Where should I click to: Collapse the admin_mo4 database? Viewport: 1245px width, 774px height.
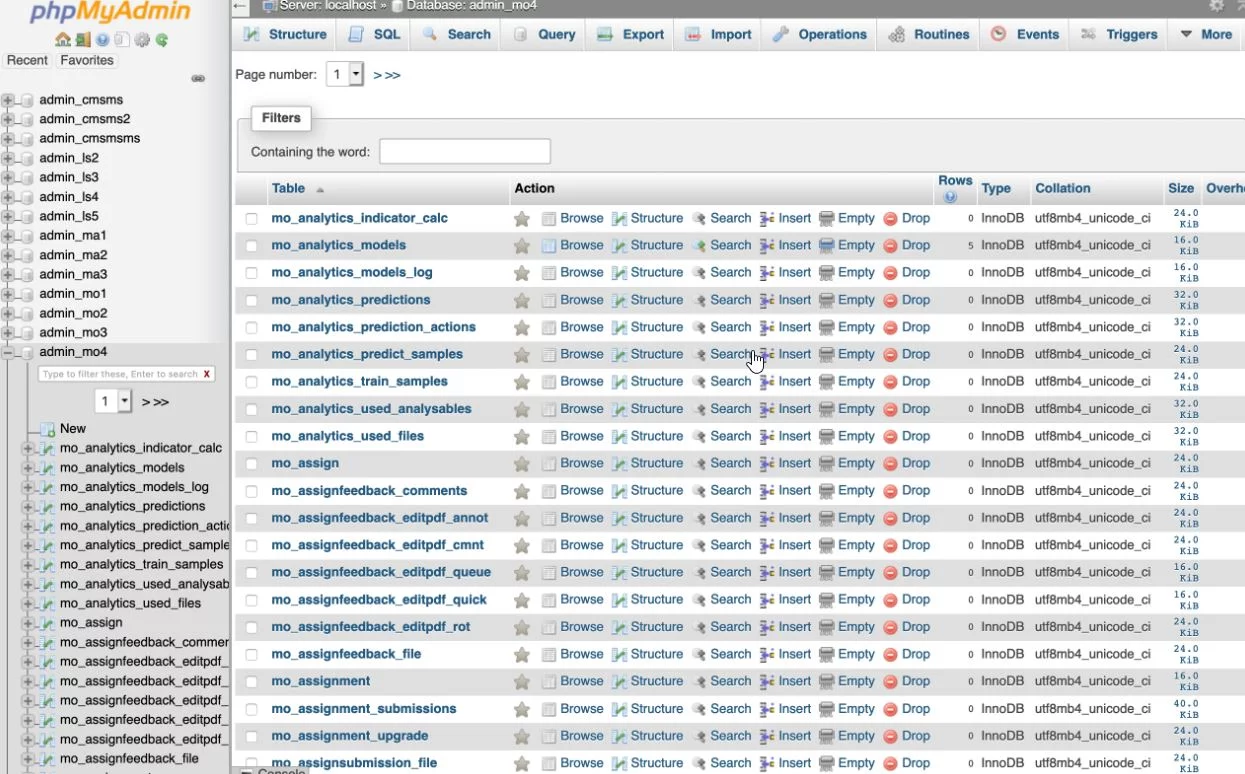(x=8, y=352)
